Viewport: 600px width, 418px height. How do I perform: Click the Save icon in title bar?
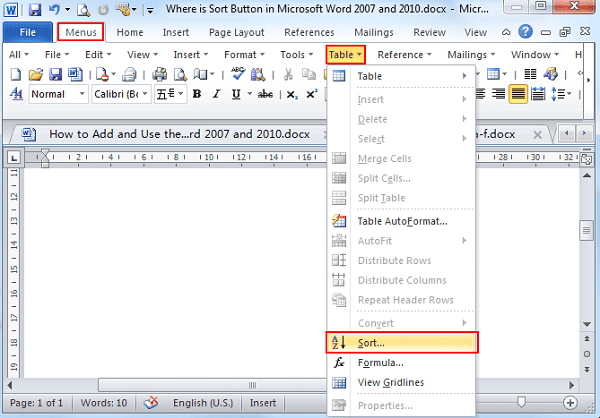pyautogui.click(x=35, y=9)
